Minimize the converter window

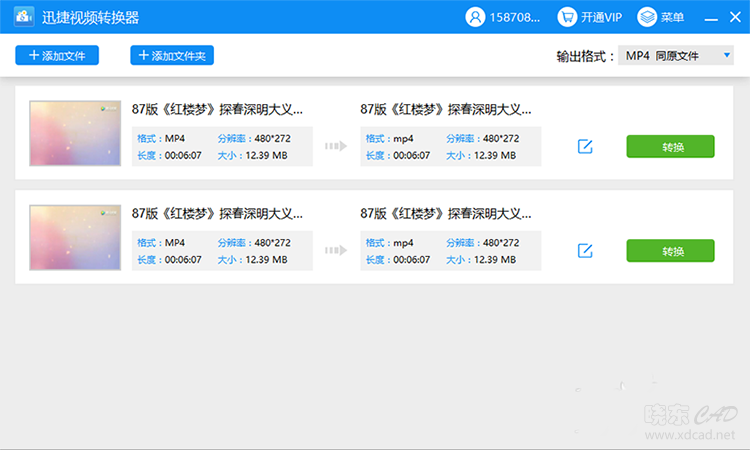pyautogui.click(x=711, y=19)
